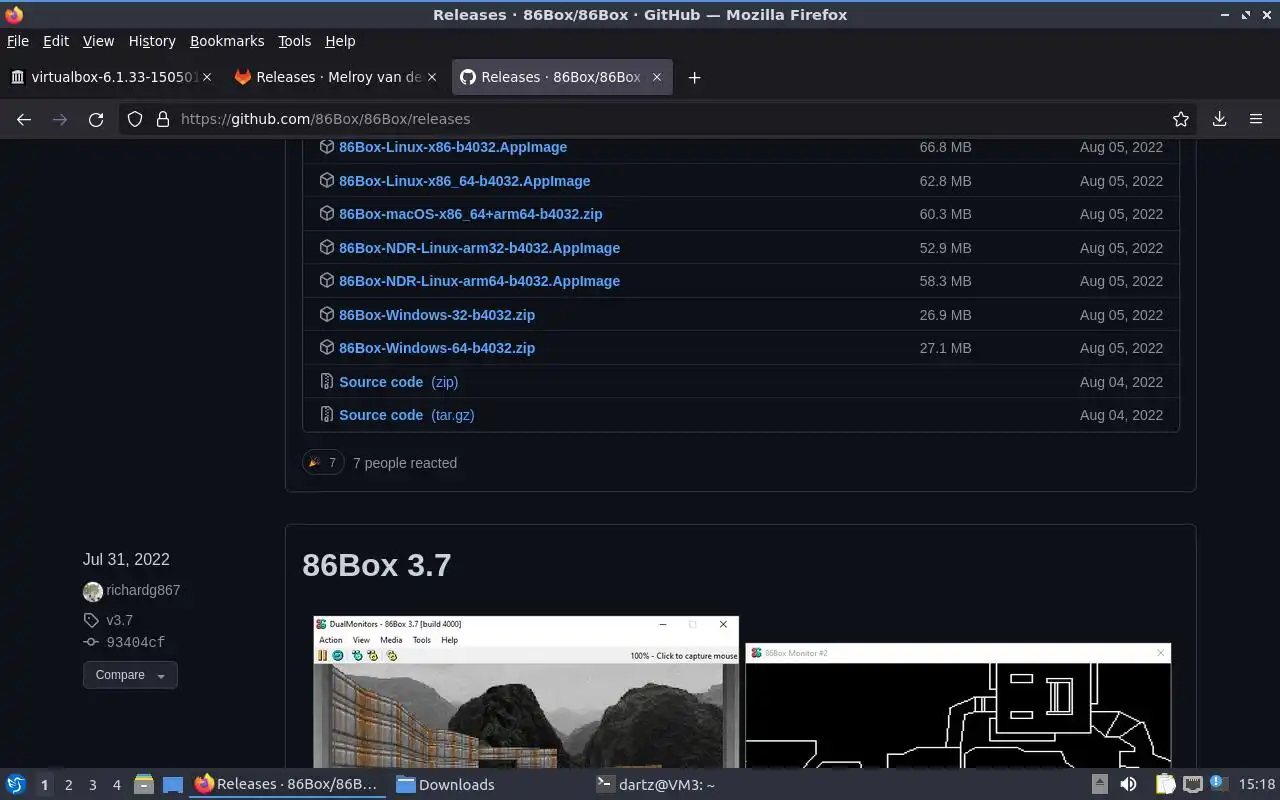Image resolution: width=1280 pixels, height=800 pixels.
Task: Download 86Box-NDR-Linux-arm64-b4032.AppImage
Action: [x=480, y=281]
